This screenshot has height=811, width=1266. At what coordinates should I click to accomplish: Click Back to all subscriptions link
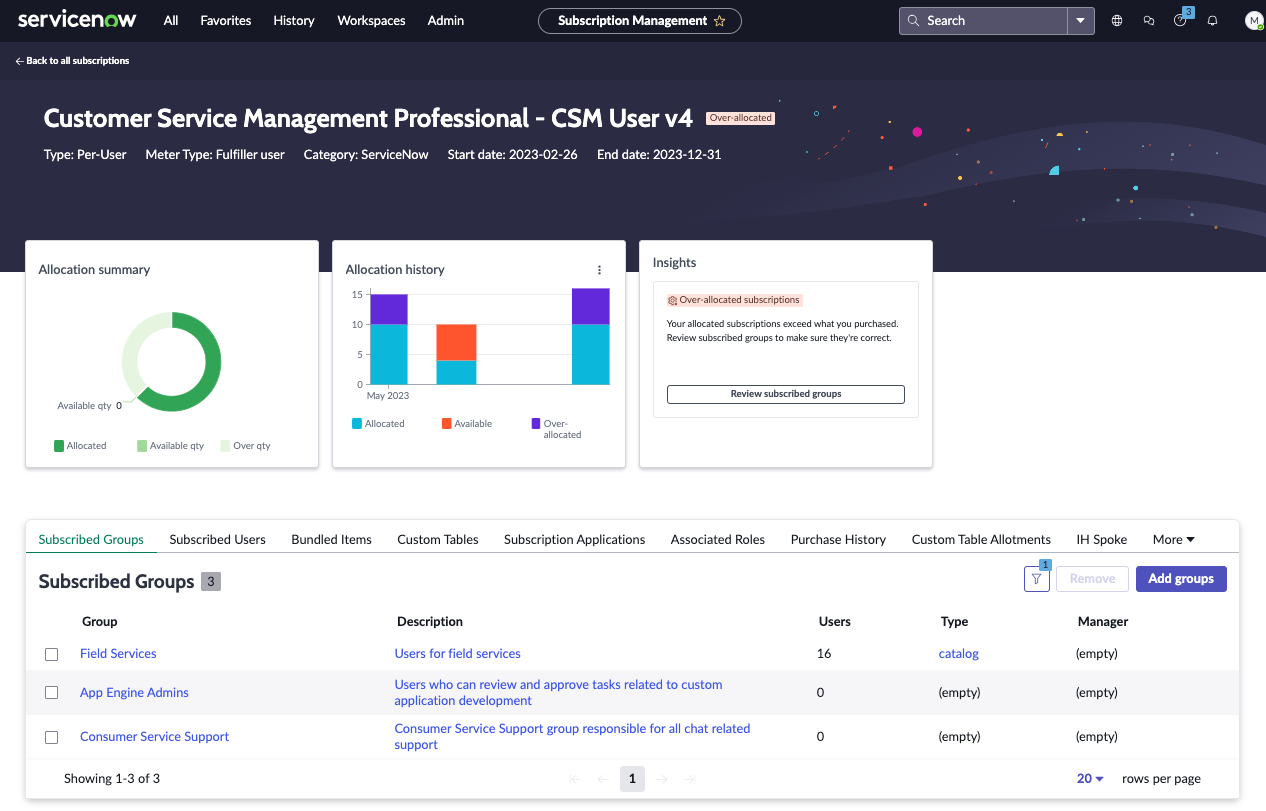[72, 61]
